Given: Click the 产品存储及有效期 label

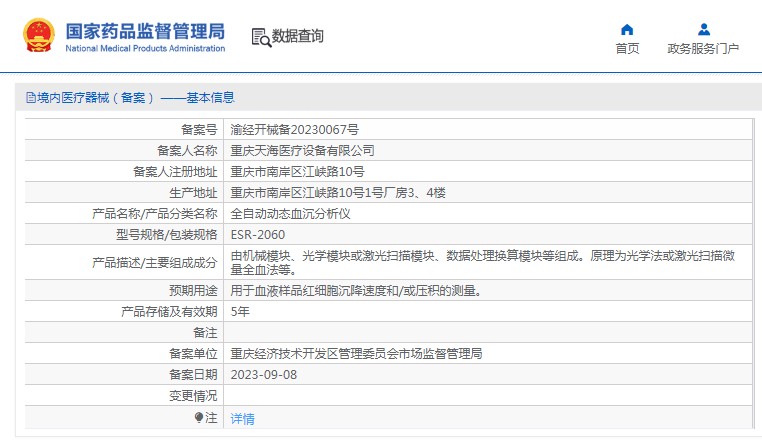Looking at the screenshot, I should pos(169,311).
